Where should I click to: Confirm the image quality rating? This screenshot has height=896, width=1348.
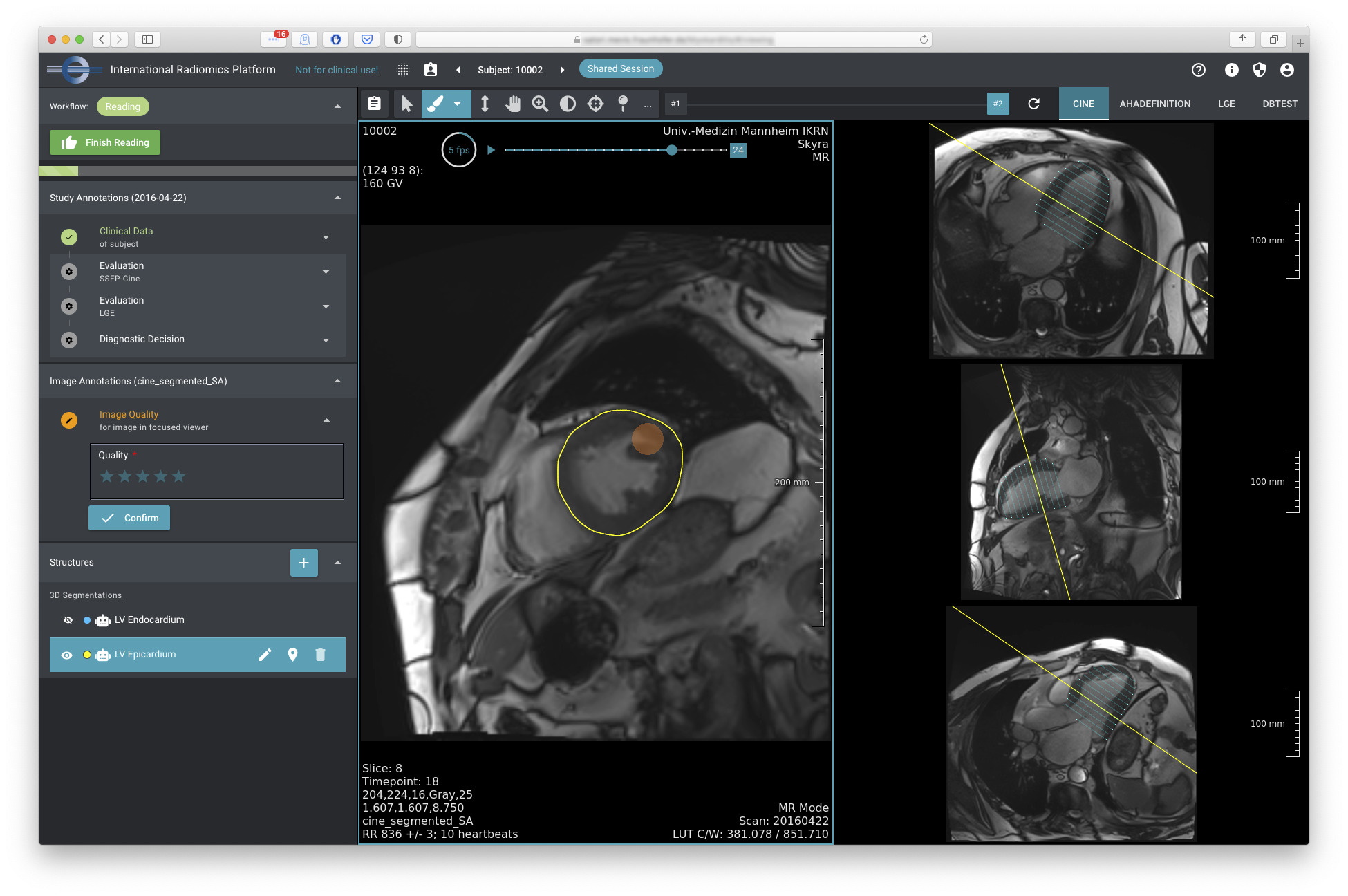point(129,518)
